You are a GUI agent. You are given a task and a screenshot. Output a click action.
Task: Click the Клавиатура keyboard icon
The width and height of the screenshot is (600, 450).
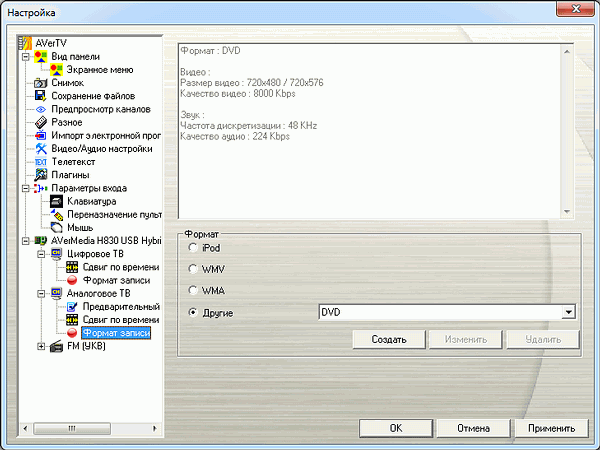pyautogui.click(x=56, y=201)
